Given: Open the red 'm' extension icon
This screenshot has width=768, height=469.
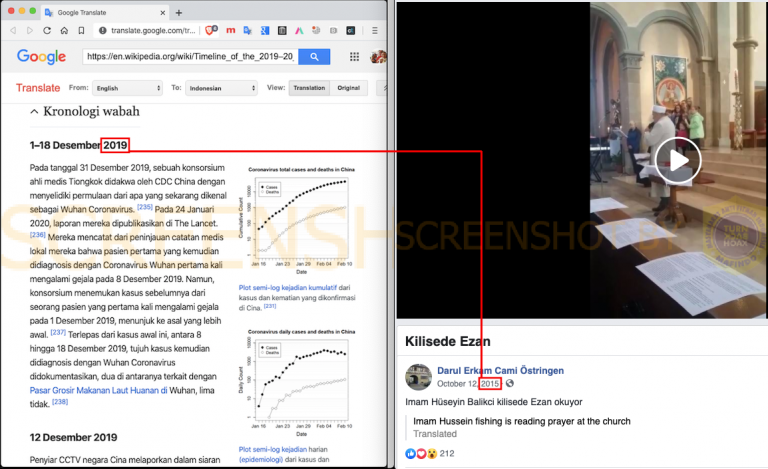Looking at the screenshot, I should click(230, 30).
